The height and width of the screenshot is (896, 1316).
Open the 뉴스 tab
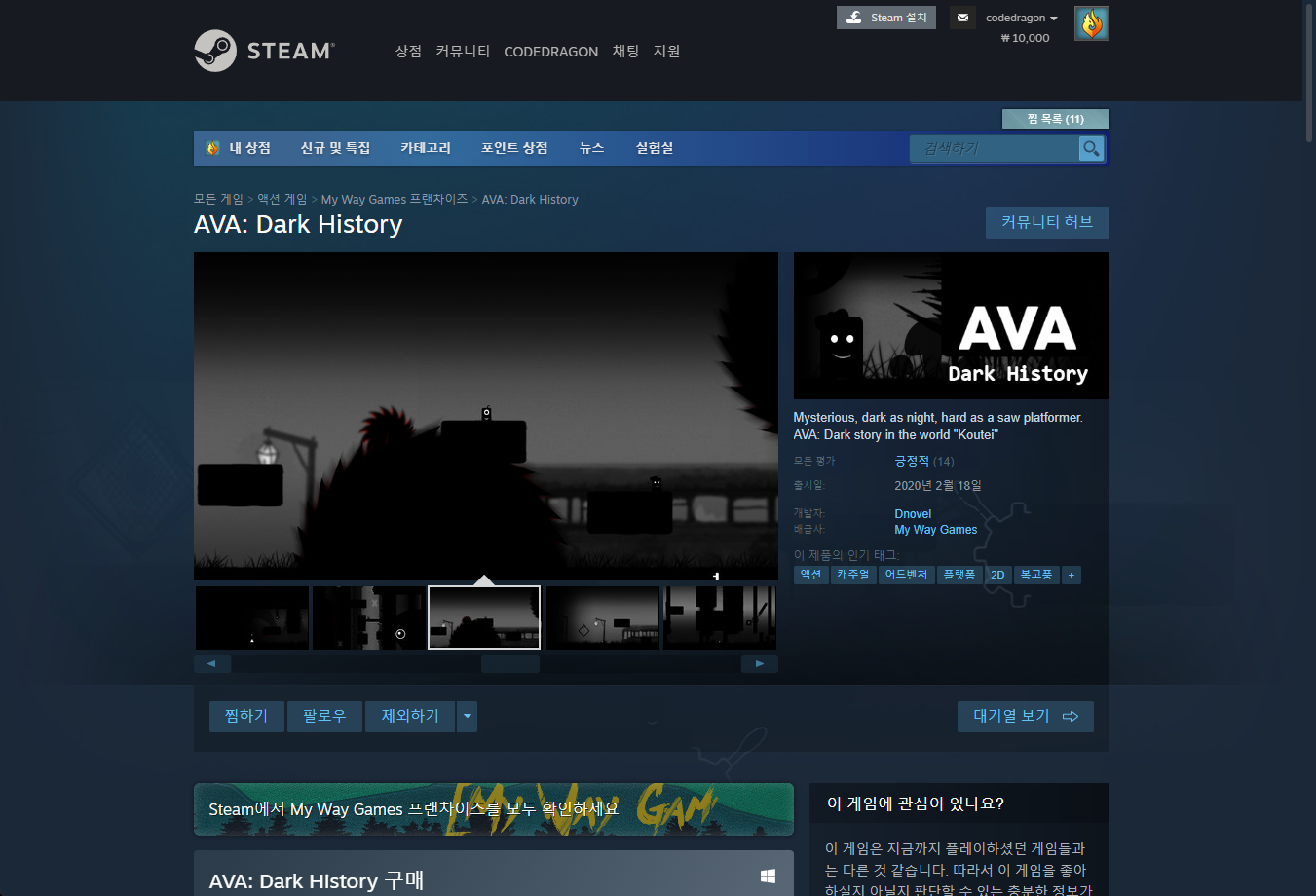tap(591, 148)
